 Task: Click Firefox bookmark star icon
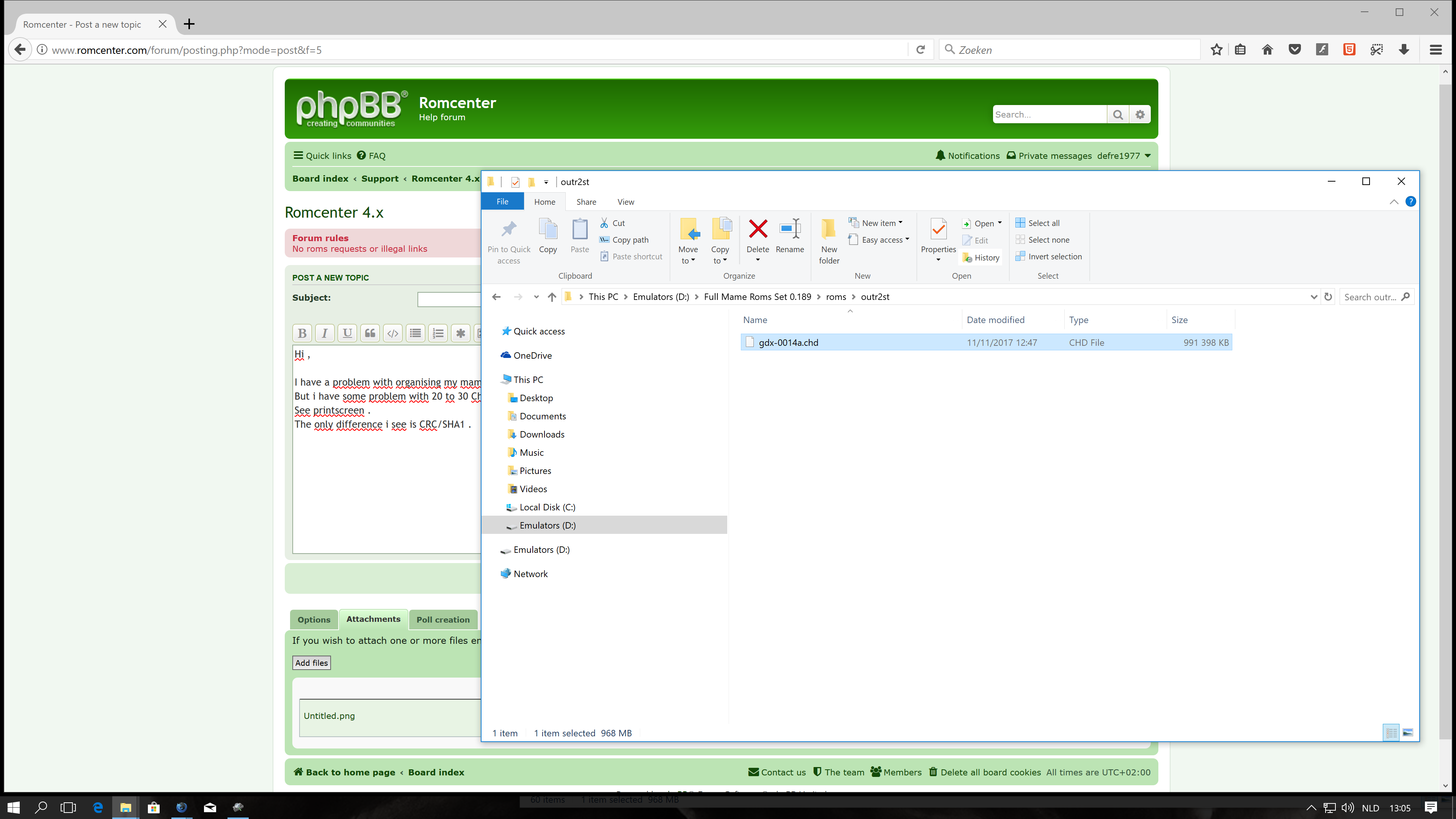1217,50
